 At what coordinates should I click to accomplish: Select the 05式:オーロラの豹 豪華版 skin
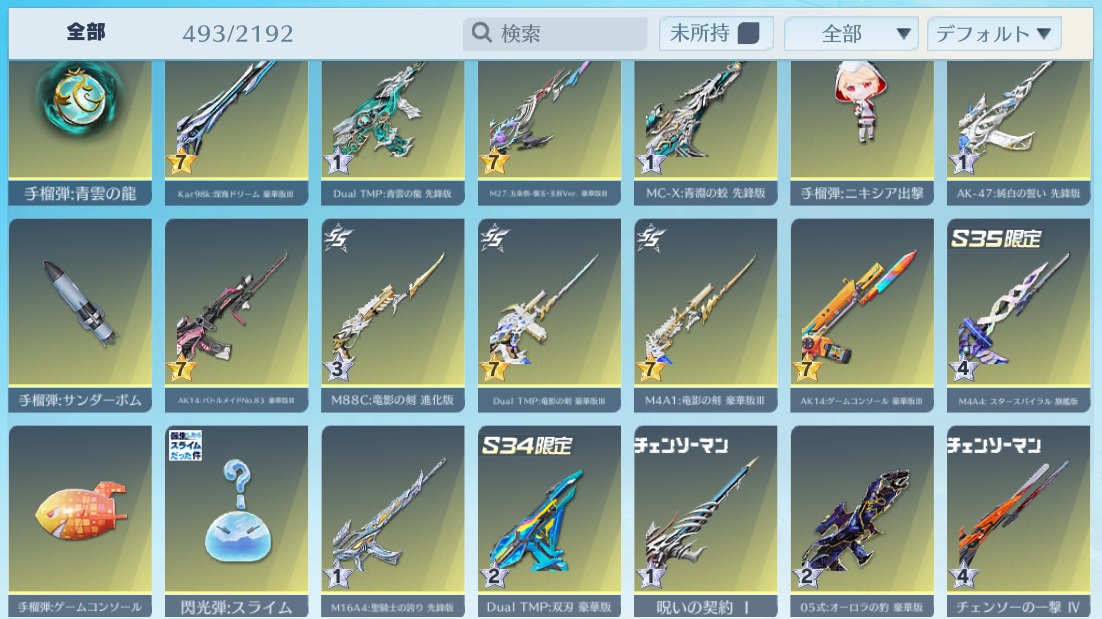tap(862, 521)
